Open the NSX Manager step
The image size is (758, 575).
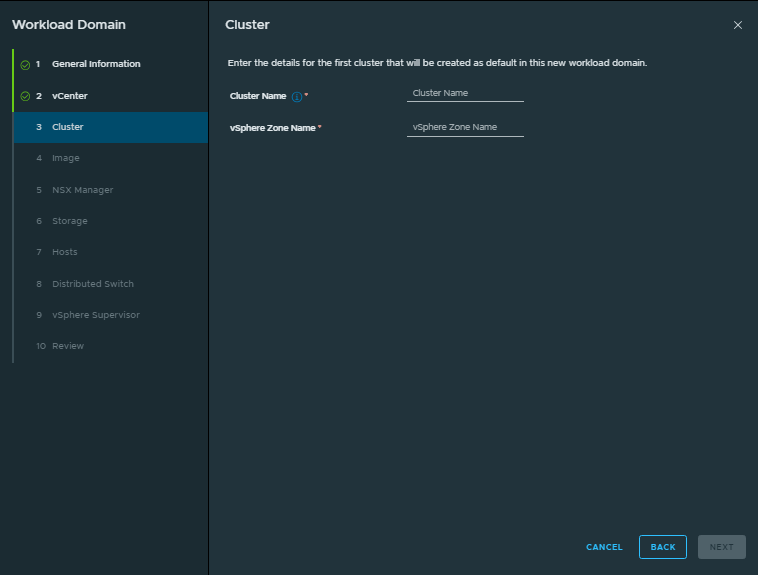[82, 190]
